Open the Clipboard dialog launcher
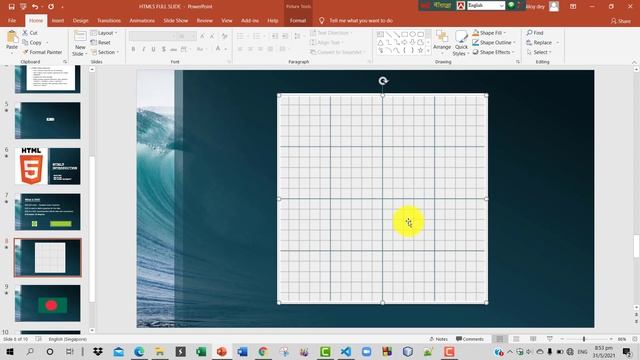 [x=65, y=62]
